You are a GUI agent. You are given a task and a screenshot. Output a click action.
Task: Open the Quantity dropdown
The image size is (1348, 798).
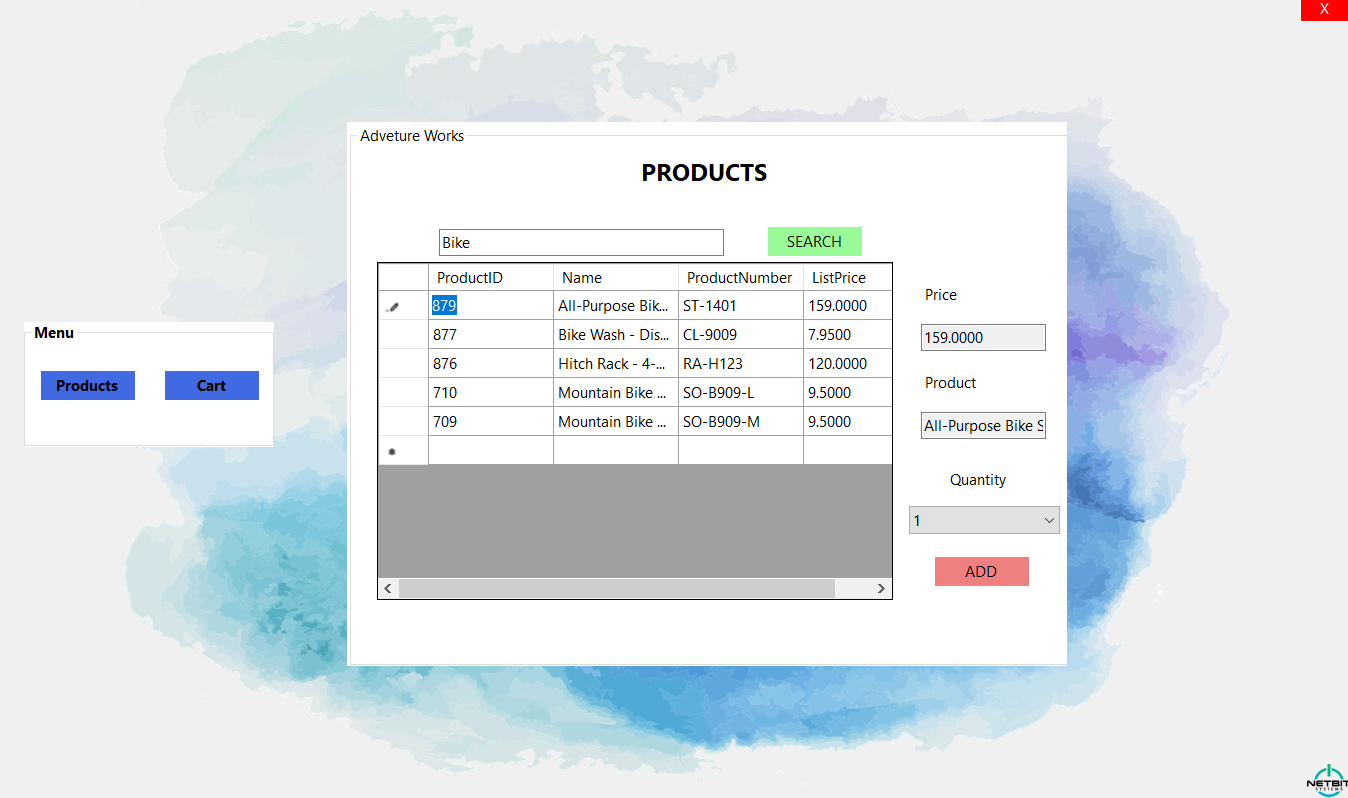pyautogui.click(x=984, y=520)
